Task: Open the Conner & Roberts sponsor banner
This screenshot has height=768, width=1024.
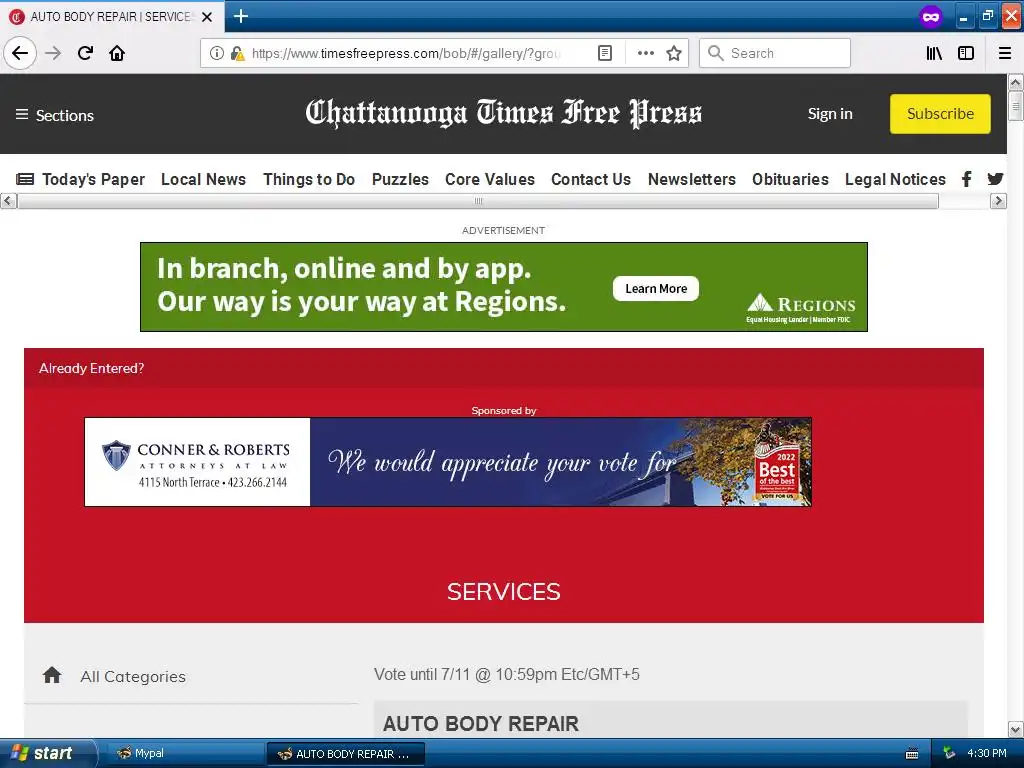Action: coord(448,462)
